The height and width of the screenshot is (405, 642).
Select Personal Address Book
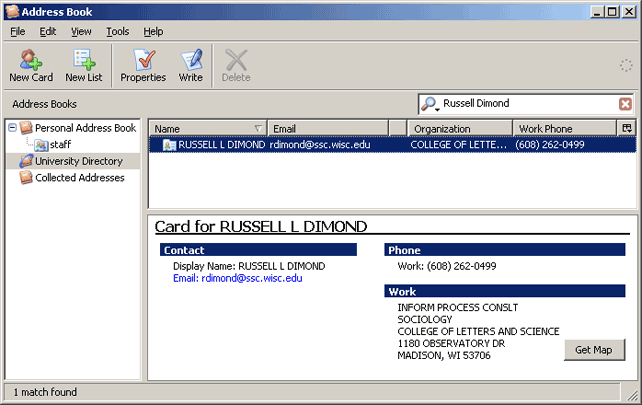tap(85, 128)
